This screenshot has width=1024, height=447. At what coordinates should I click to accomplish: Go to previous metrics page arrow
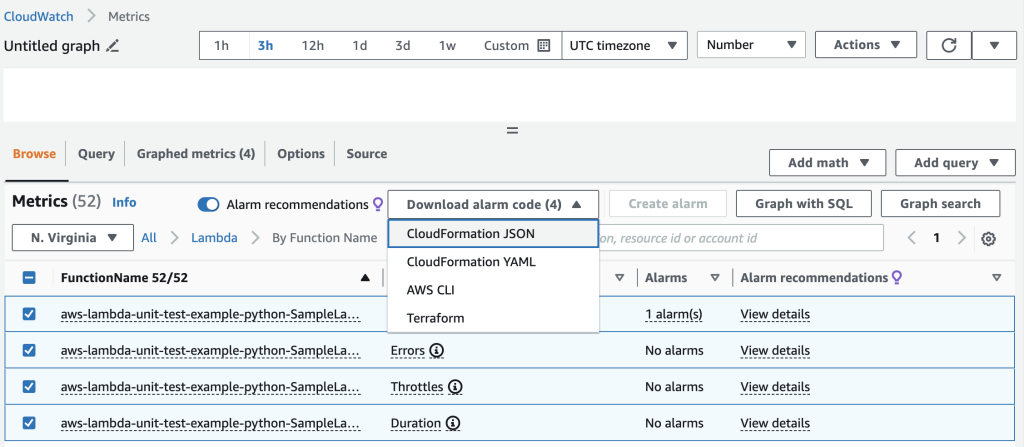[x=912, y=238]
